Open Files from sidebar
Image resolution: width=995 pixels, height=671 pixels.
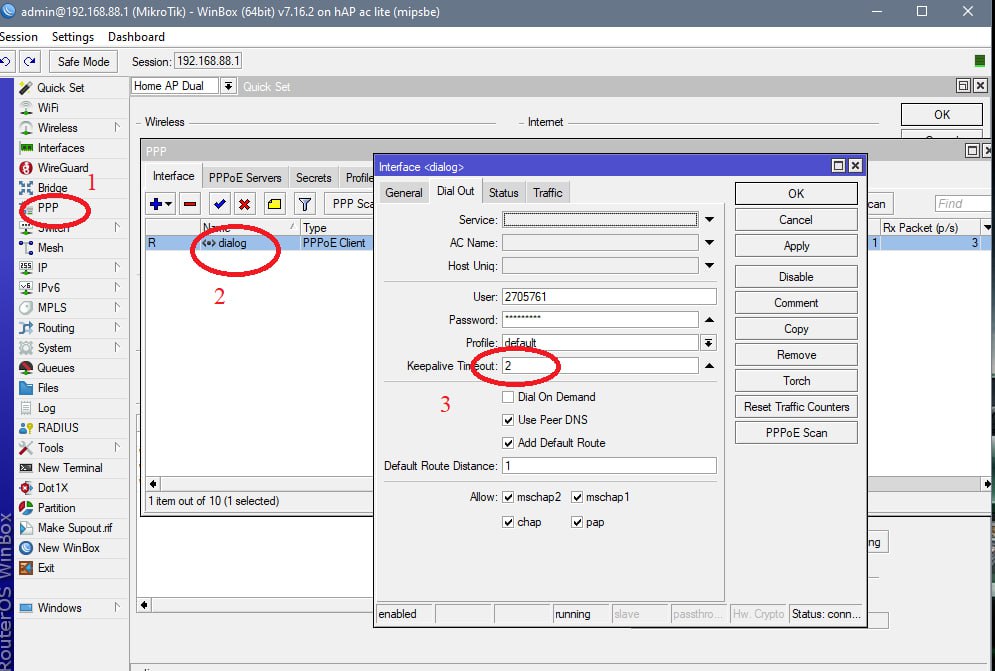(x=48, y=388)
